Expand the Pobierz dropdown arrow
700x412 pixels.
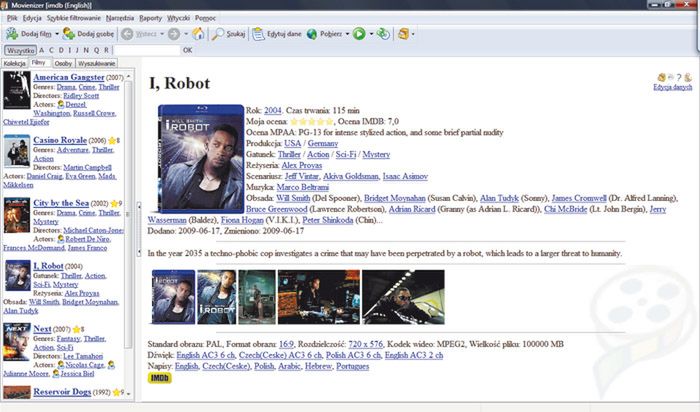346,33
